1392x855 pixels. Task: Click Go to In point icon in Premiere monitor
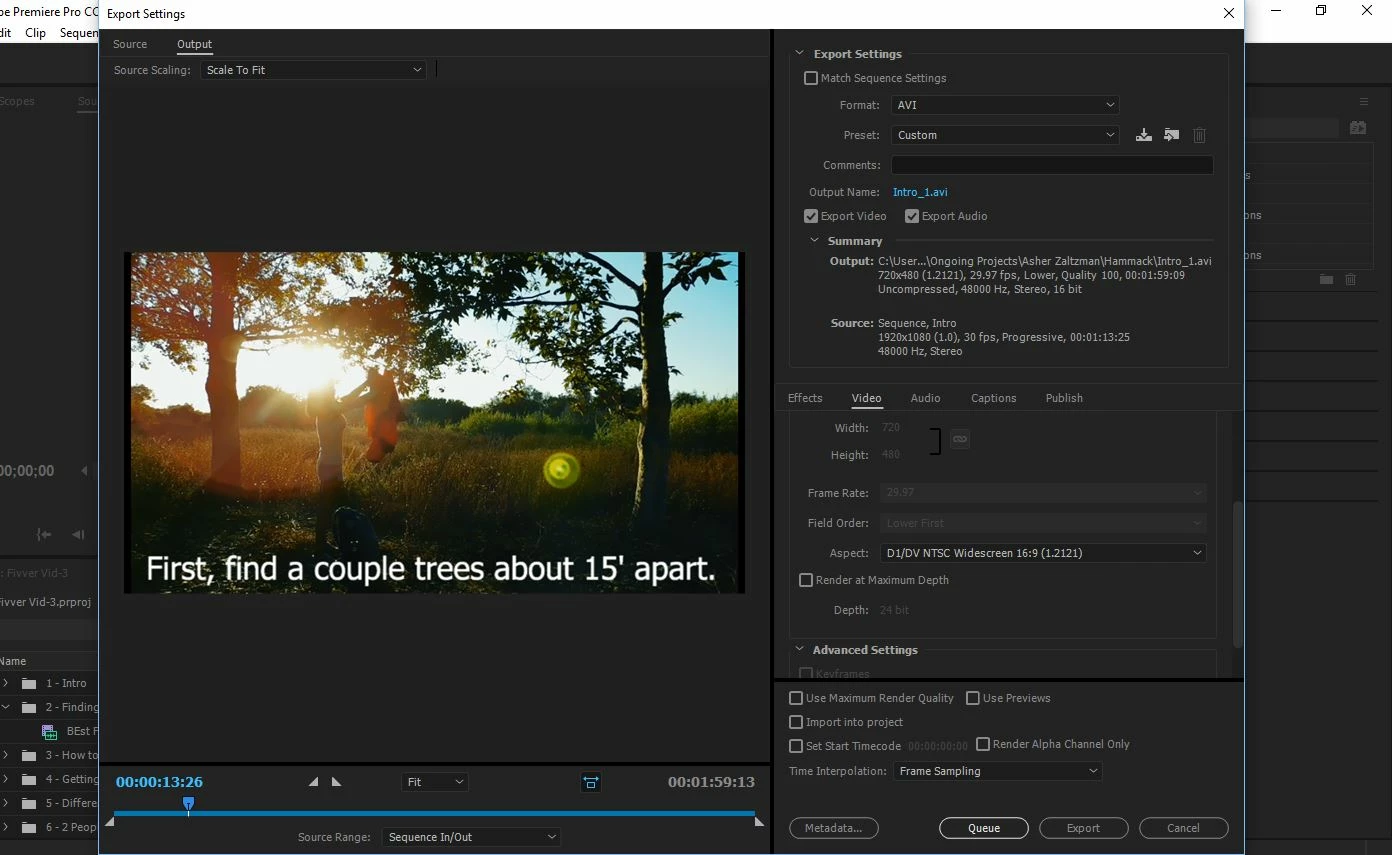tap(44, 535)
